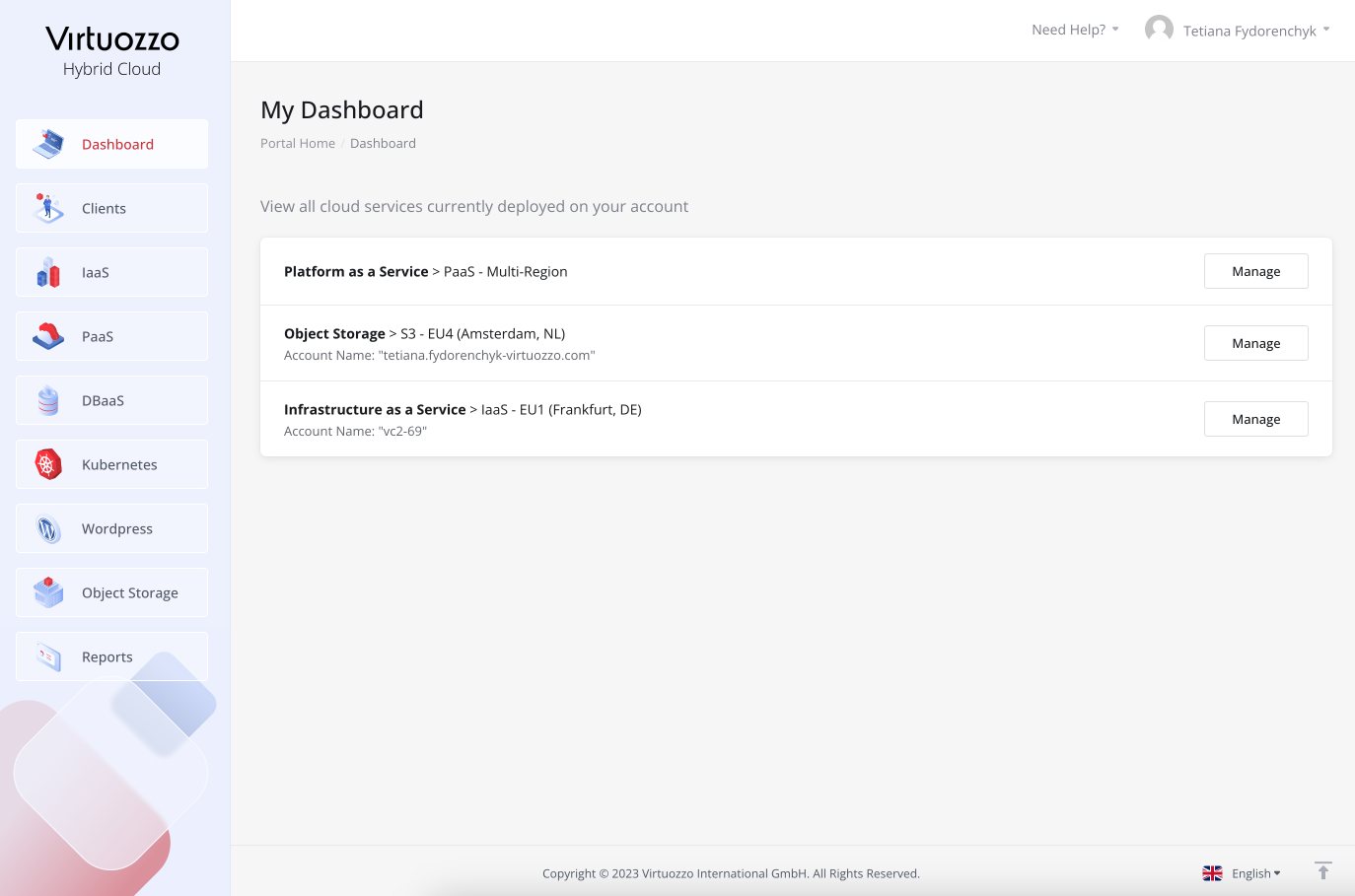Screen dimensions: 1355x896
Task: Go to the PaaS menu label
Action: coord(98,336)
